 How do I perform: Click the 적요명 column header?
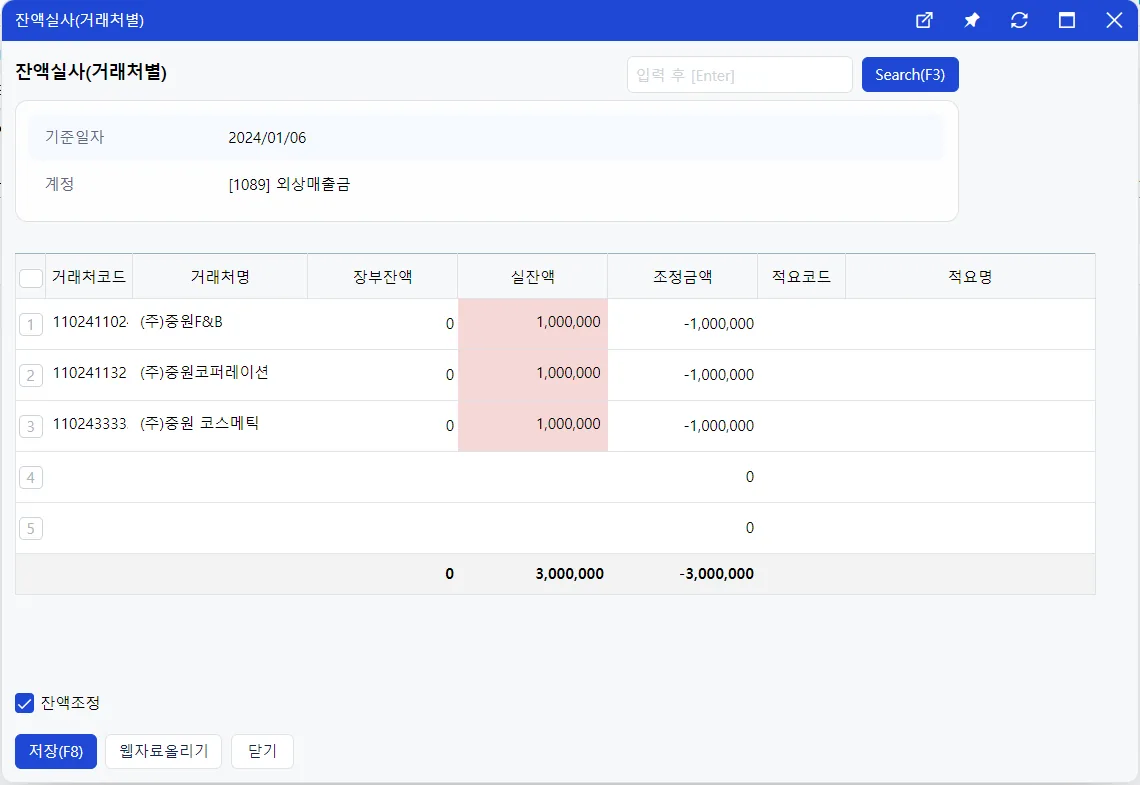point(970,277)
